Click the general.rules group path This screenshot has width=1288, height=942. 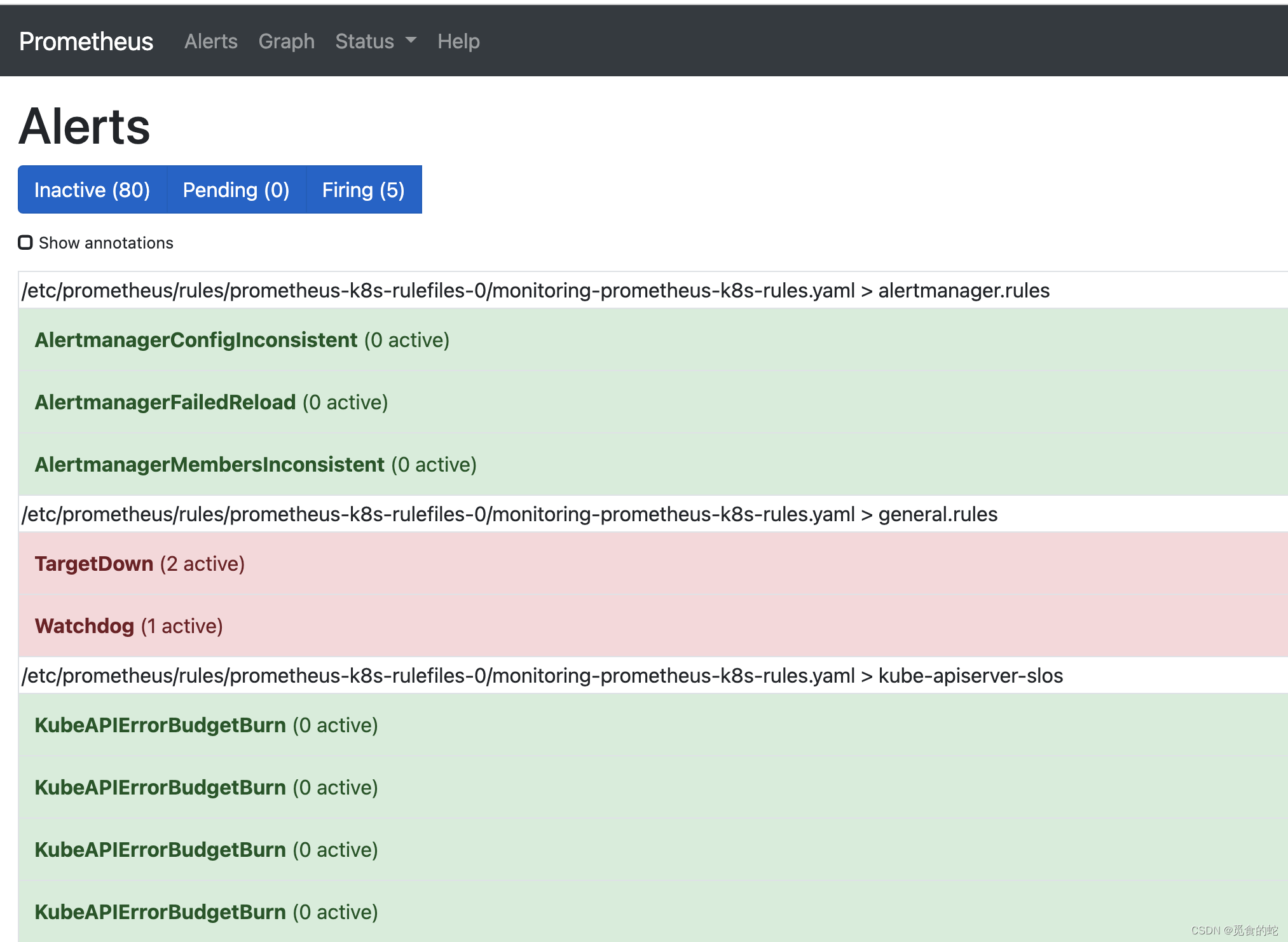coord(510,514)
